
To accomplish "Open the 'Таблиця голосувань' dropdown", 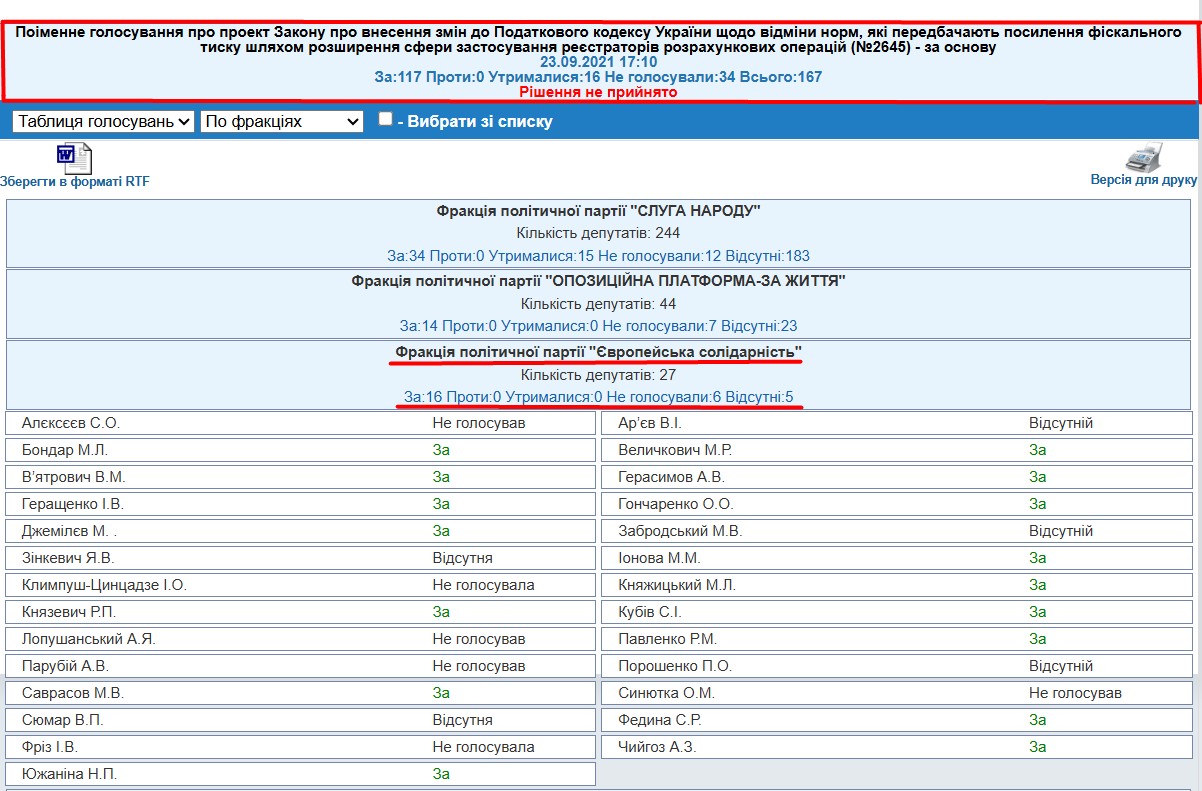I will click(x=104, y=121).
